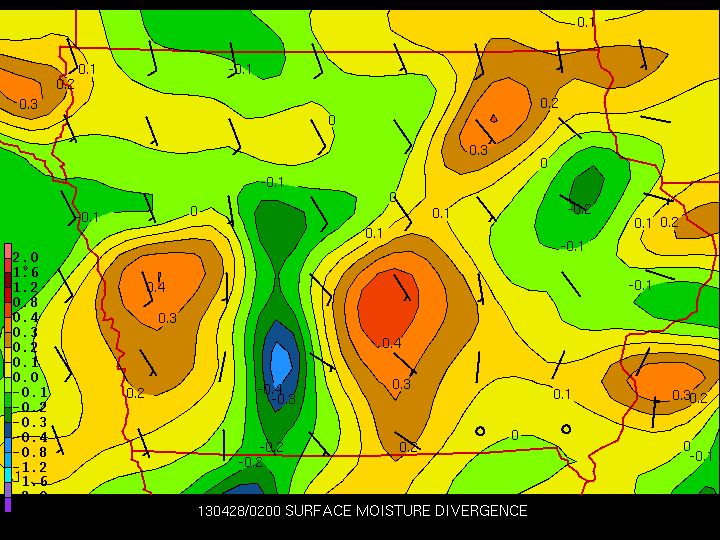Click the dark blue area at the map's bottom edge
This screenshot has height=540, width=720.
point(240,489)
